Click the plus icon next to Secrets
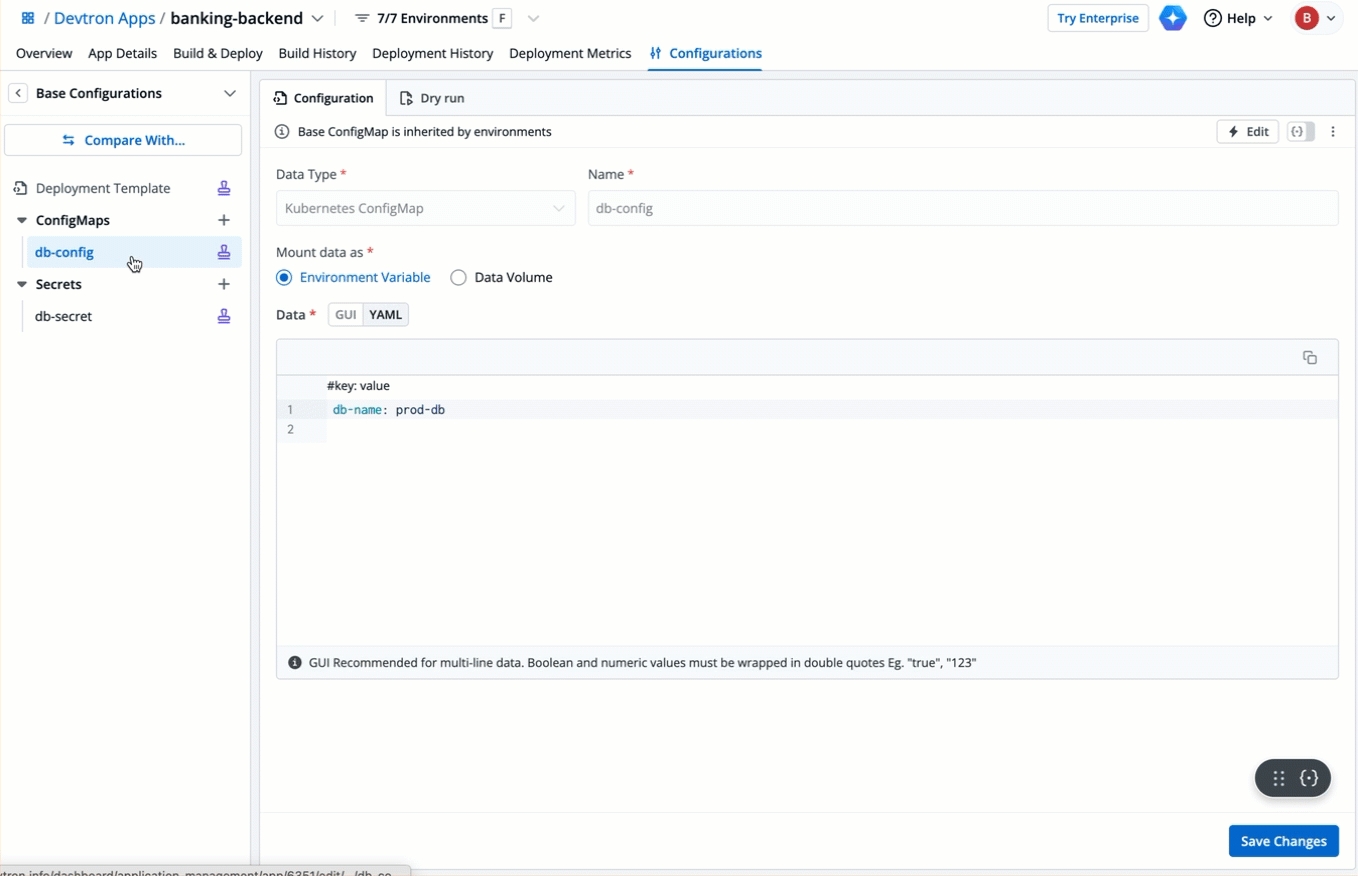 [x=224, y=284]
